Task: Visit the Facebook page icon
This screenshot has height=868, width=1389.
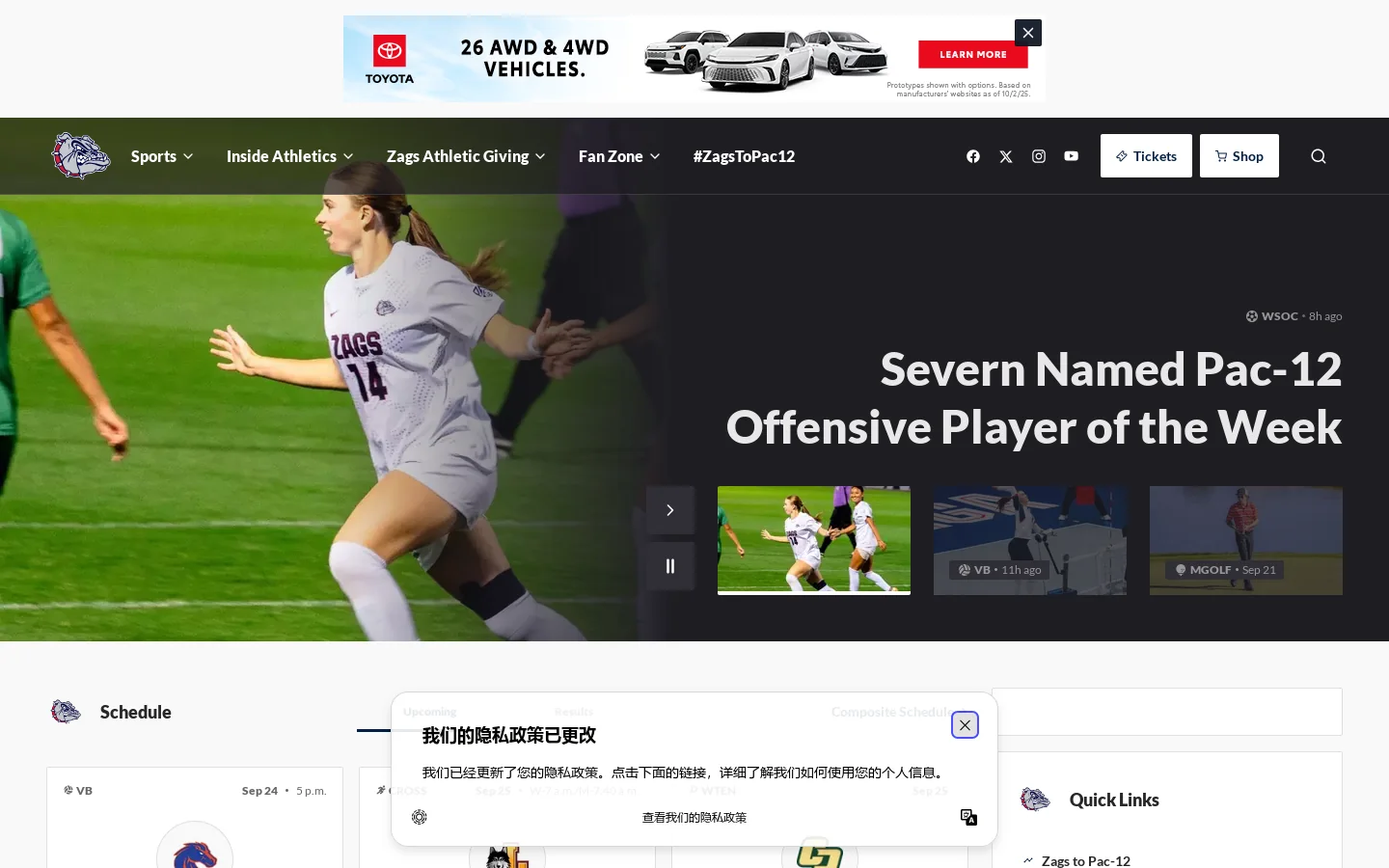Action: coord(973,156)
